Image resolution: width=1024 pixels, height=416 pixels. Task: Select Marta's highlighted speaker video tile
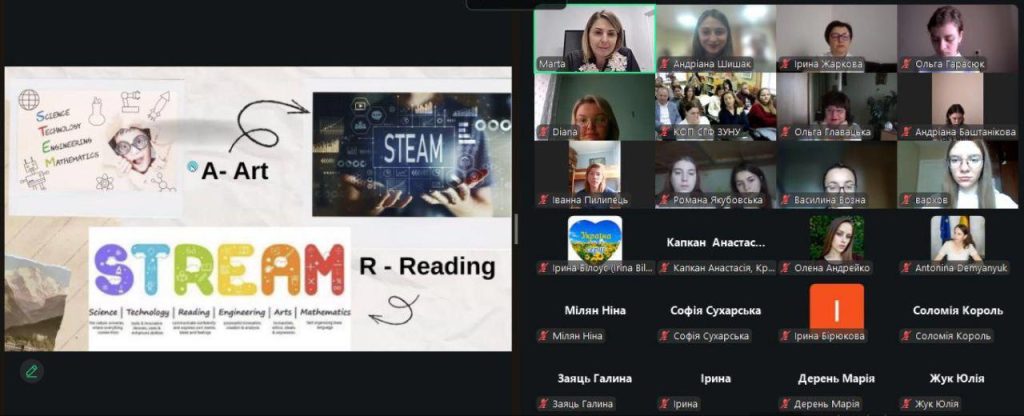[x=594, y=37]
